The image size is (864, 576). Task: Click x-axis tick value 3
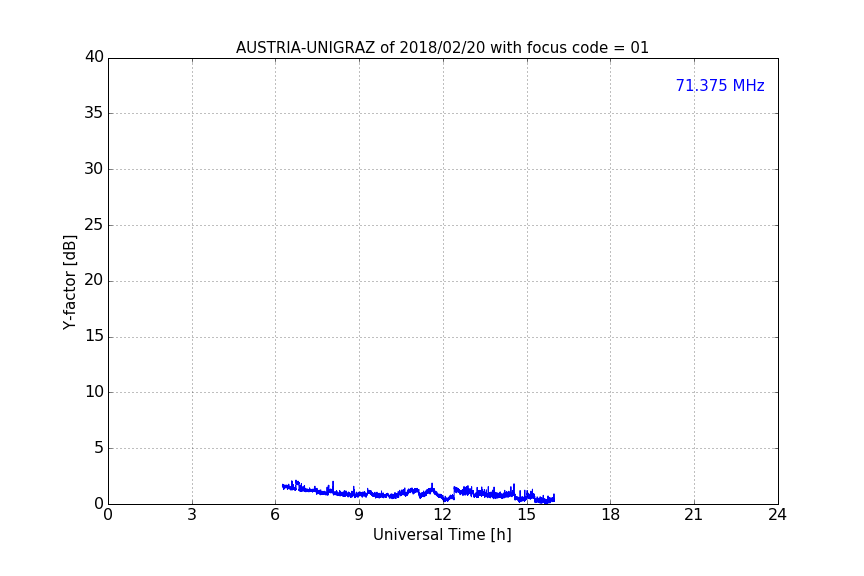click(192, 515)
